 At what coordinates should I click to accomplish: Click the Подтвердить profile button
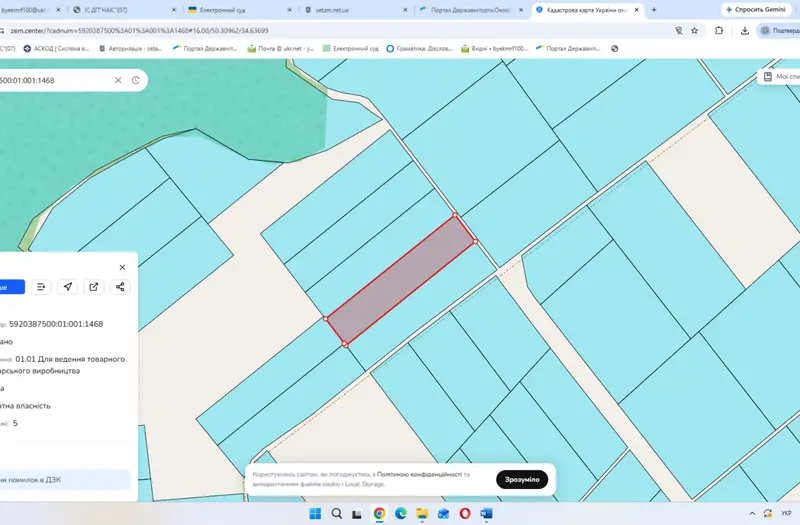tap(779, 31)
